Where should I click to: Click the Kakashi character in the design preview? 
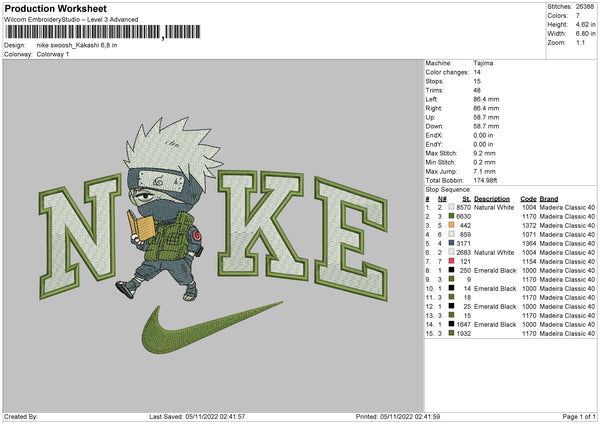click(168, 210)
